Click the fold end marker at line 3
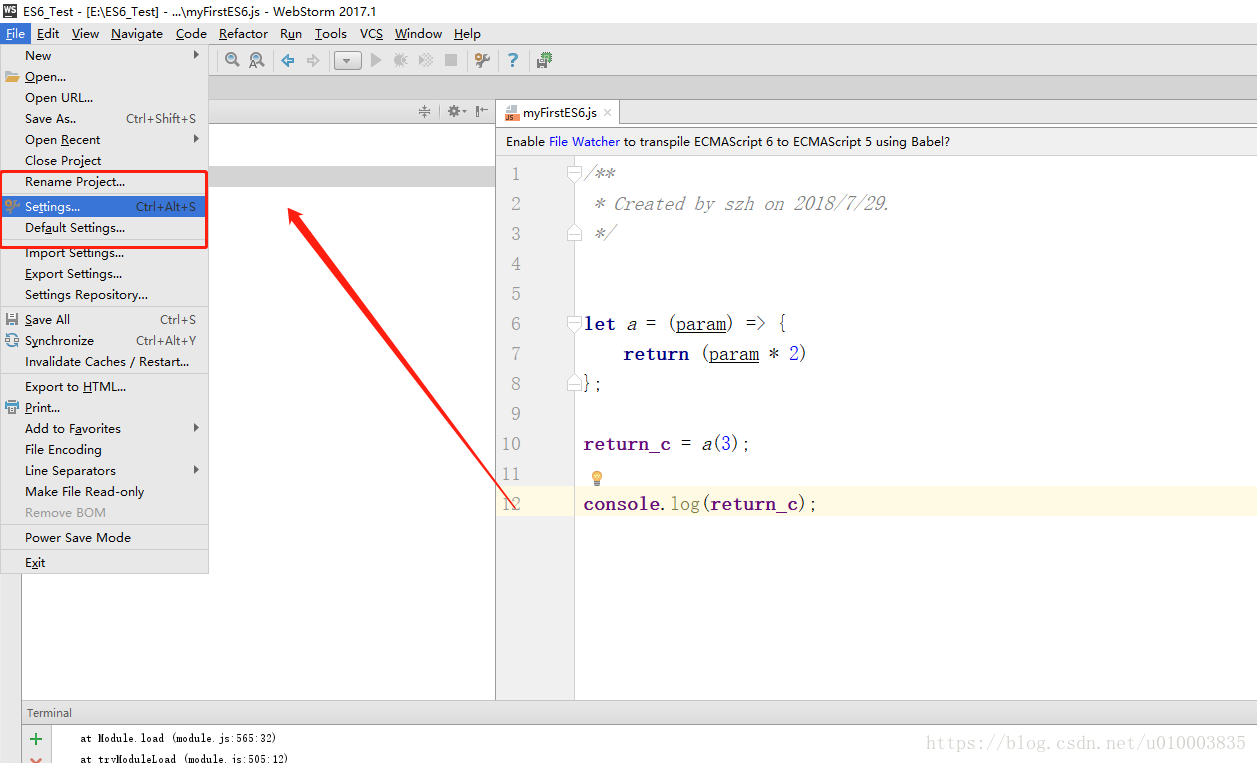Screen dimensions: 1257x763 (574, 233)
